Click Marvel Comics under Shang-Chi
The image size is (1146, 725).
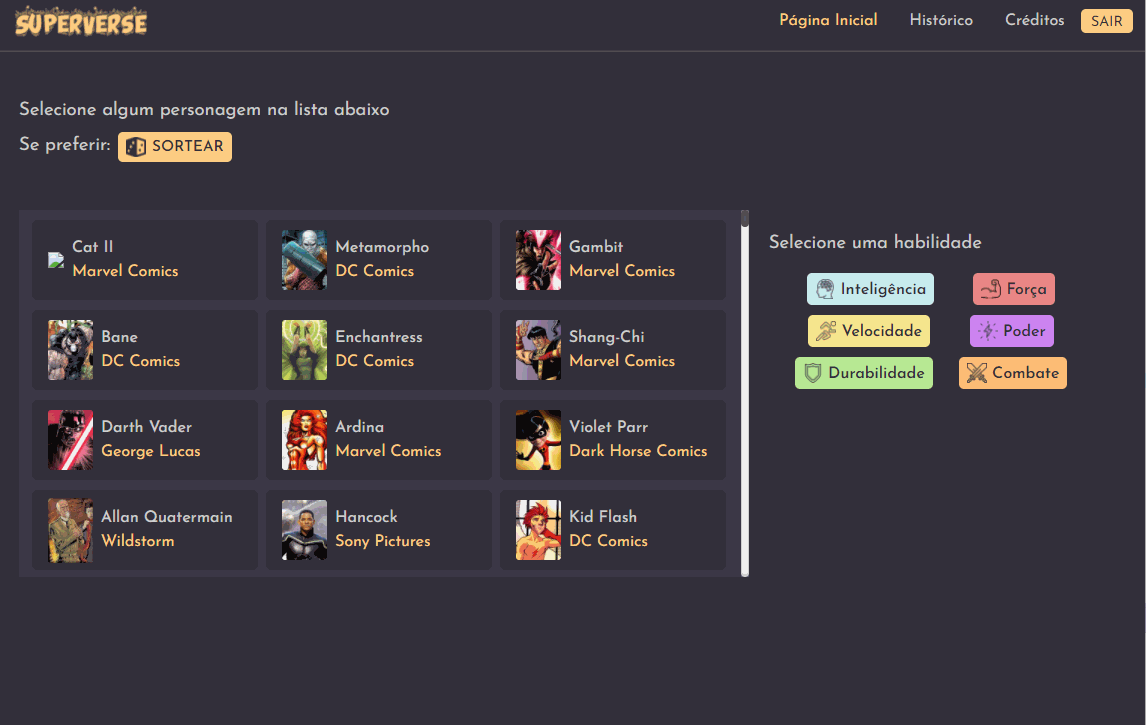coord(622,361)
